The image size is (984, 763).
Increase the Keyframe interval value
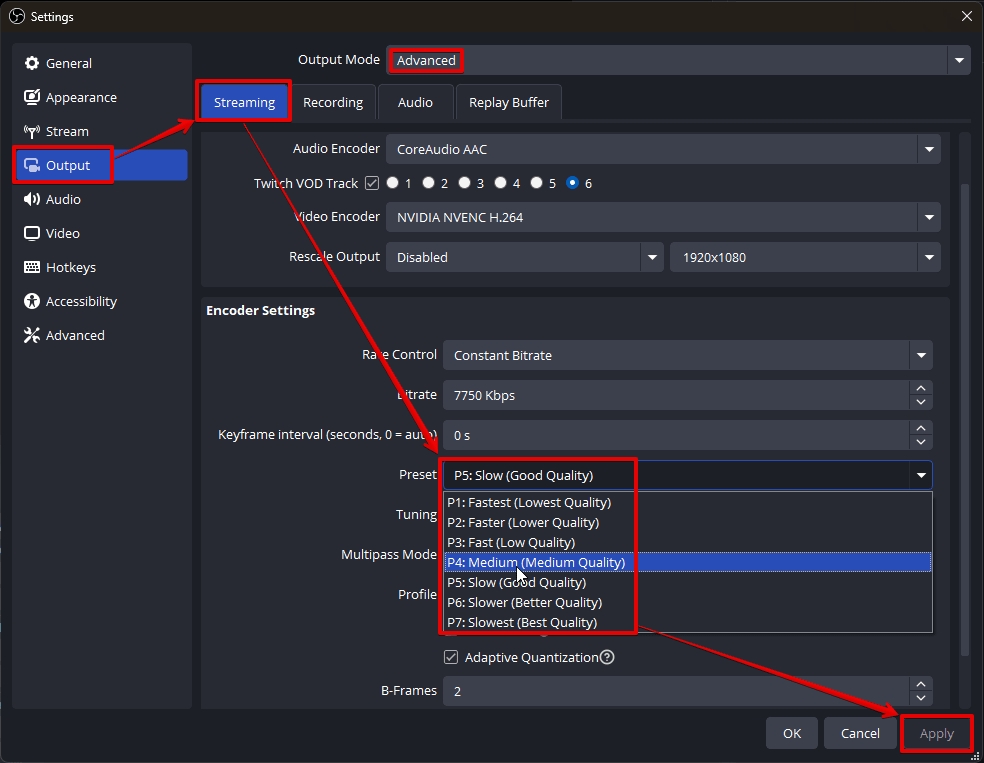921,429
